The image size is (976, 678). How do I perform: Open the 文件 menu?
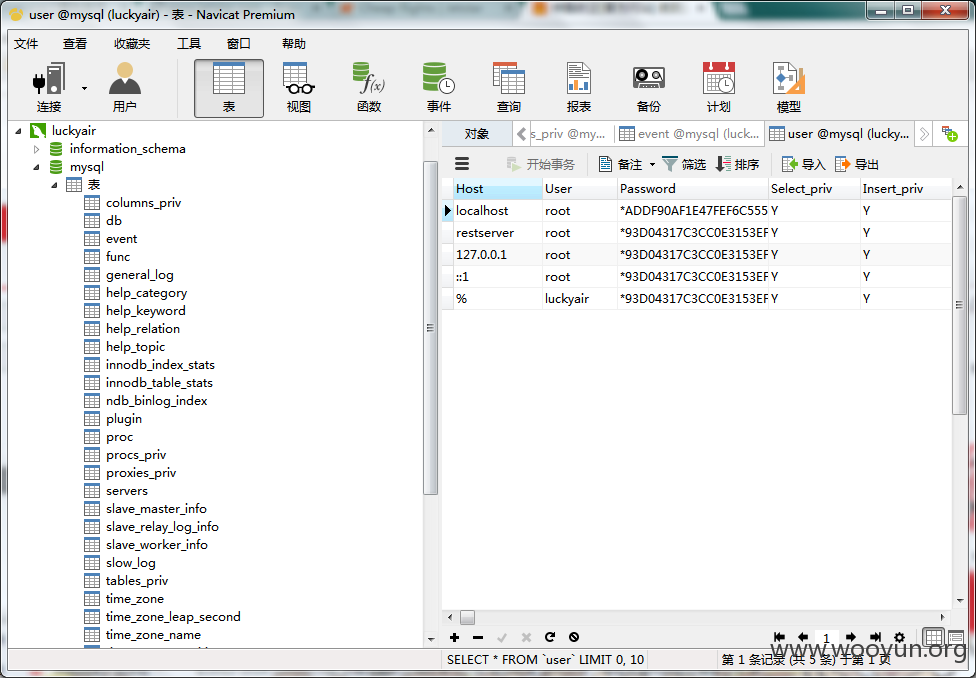[26, 44]
